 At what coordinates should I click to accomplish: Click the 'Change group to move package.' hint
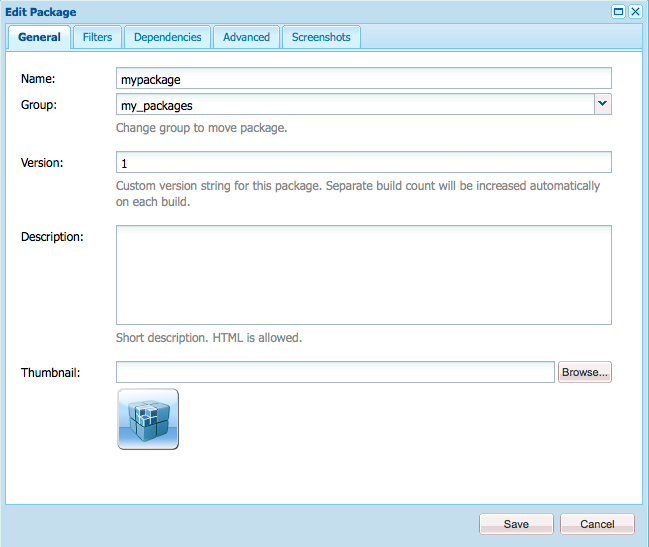point(202,128)
